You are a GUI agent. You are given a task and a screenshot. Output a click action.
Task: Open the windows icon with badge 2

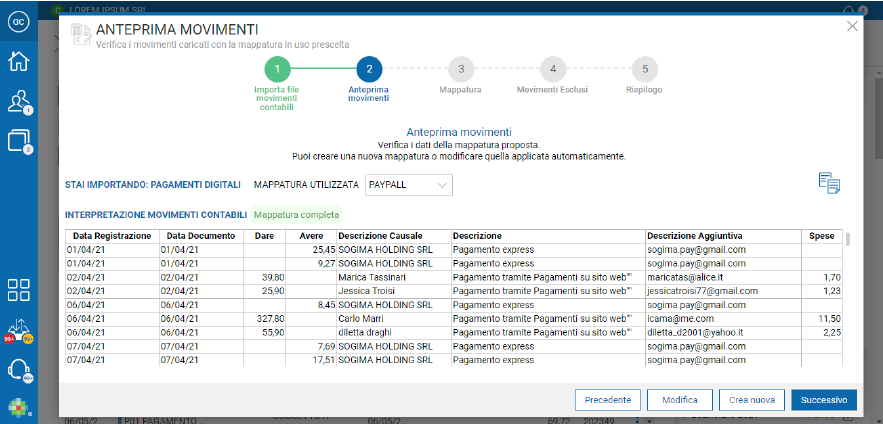[19, 141]
